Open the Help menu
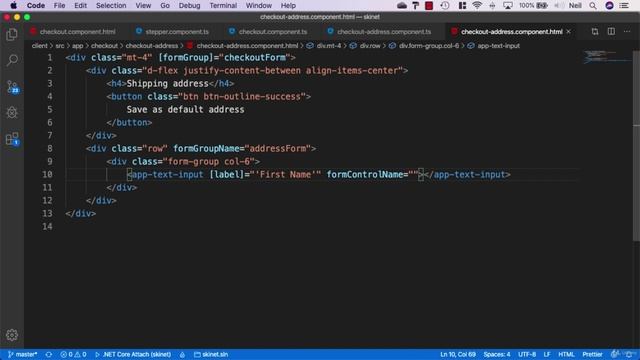 click(x=288, y=6)
